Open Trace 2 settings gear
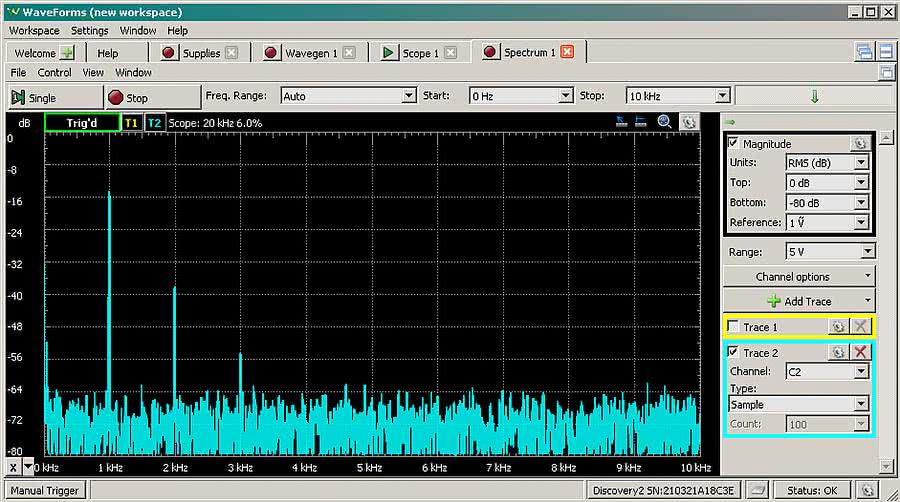Image resolution: width=900 pixels, height=502 pixels. (838, 352)
